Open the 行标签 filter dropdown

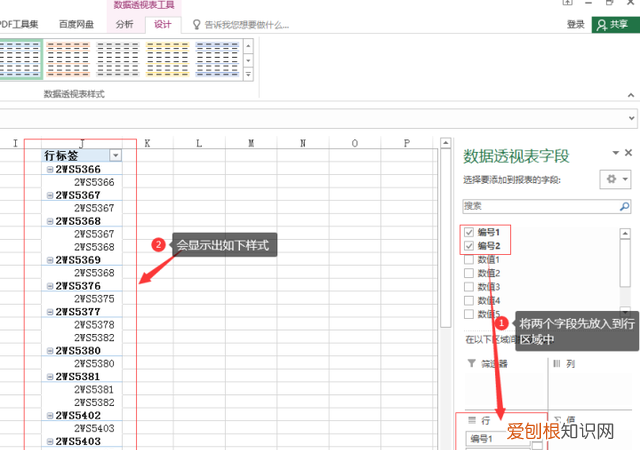tap(117, 156)
